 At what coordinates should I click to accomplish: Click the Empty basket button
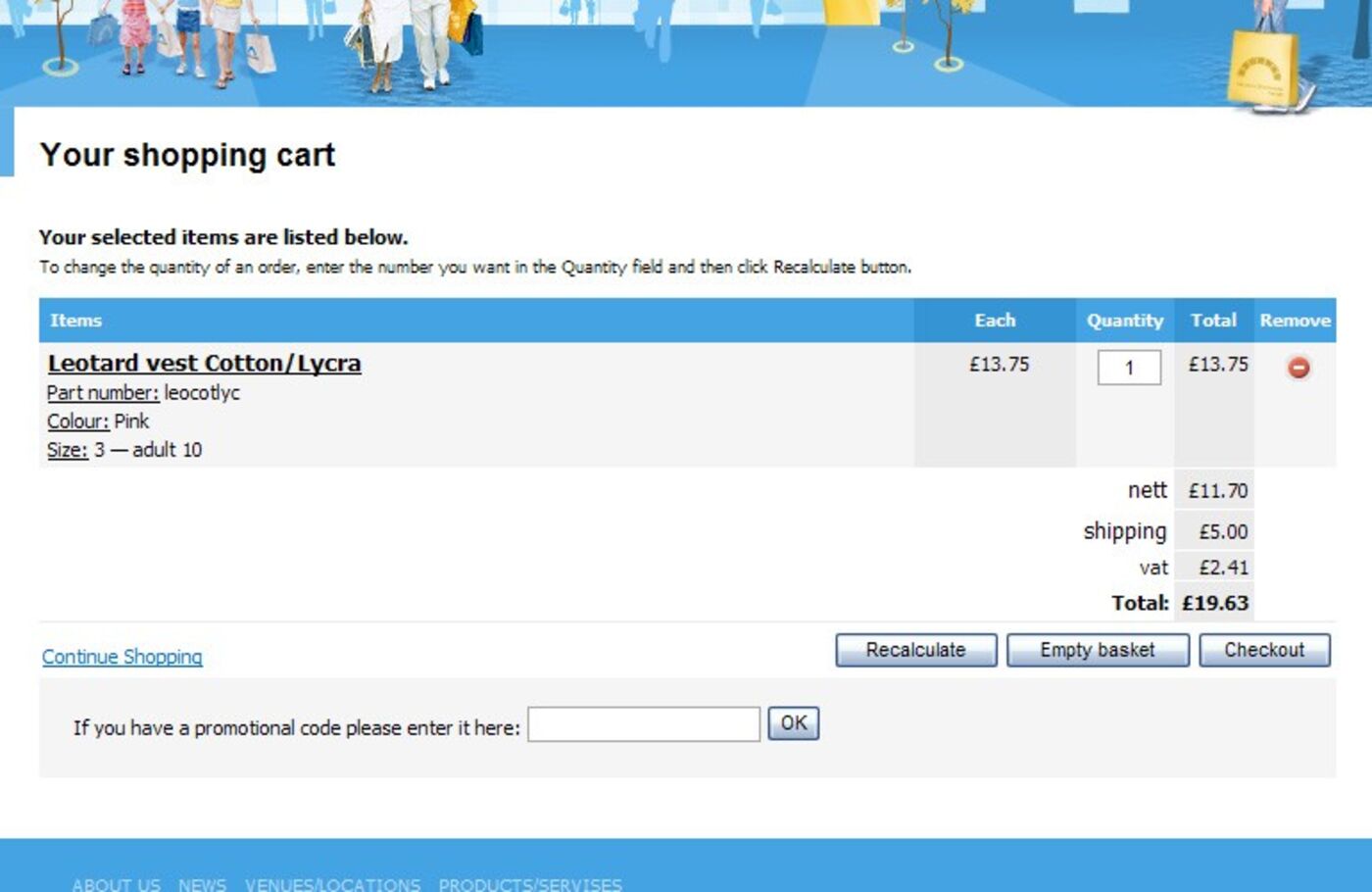[x=1097, y=651]
